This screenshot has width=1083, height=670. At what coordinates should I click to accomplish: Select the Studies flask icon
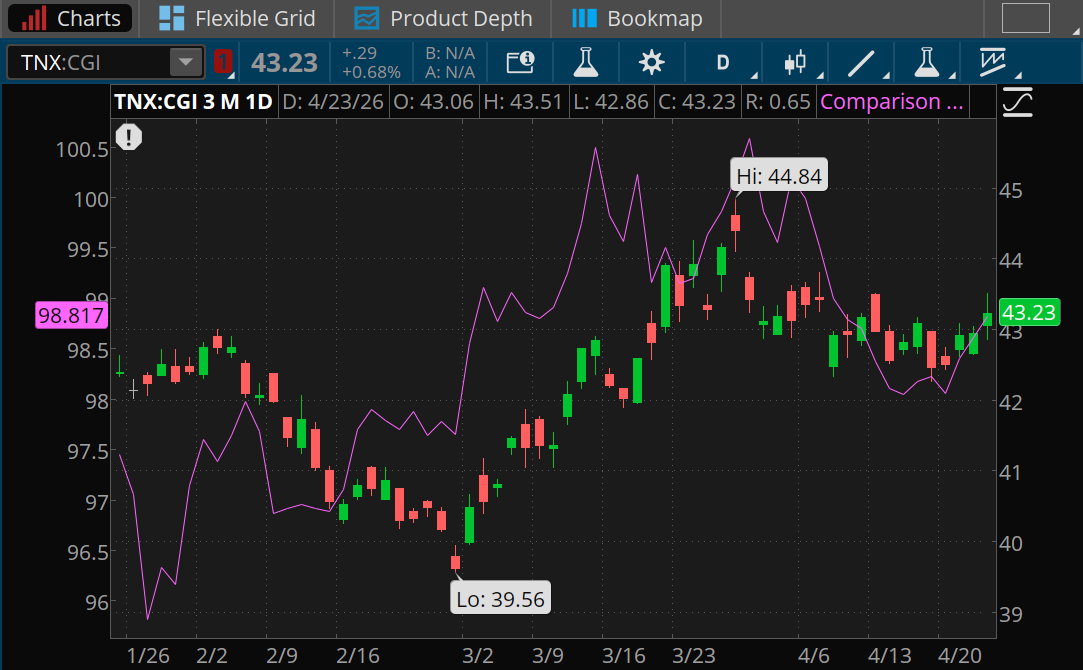pos(585,61)
